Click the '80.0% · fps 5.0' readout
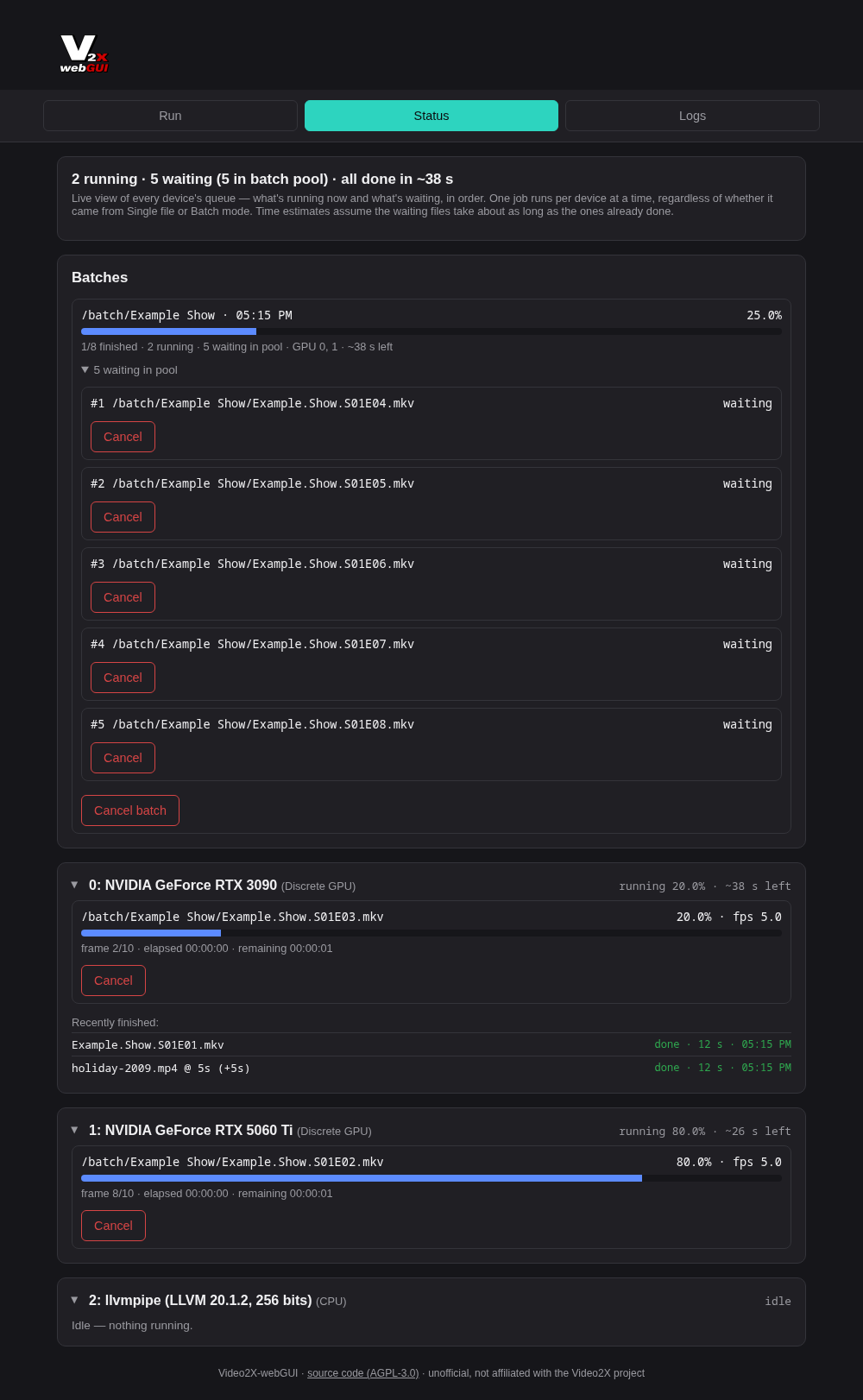 pyautogui.click(x=729, y=1162)
